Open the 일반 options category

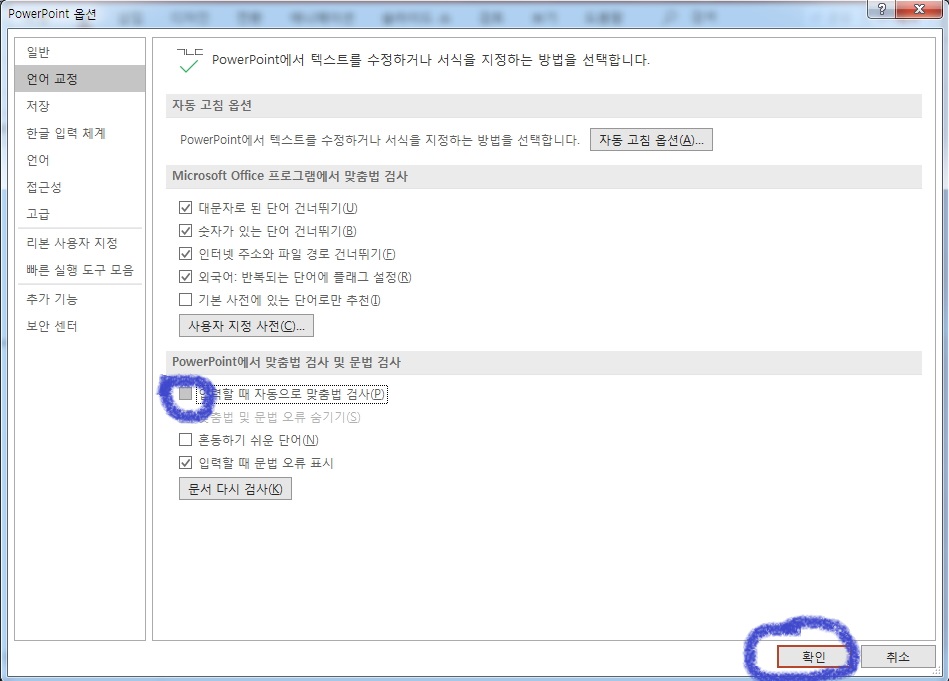click(80, 52)
